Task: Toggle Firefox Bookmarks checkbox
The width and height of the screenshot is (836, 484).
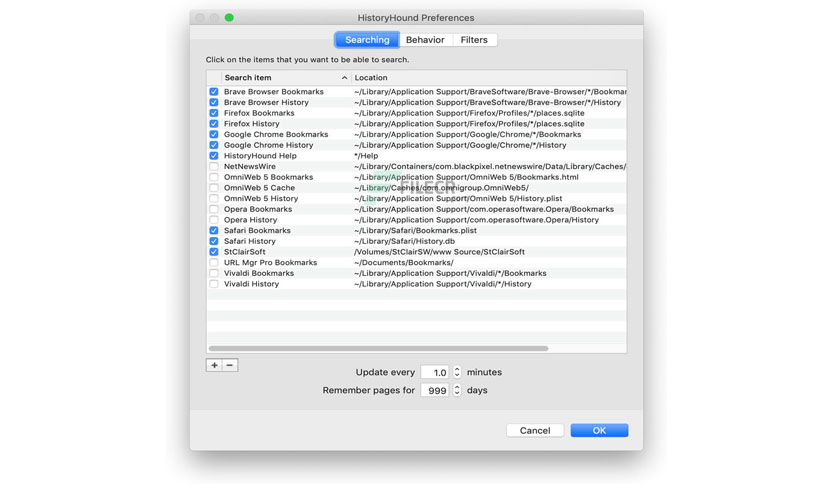Action: point(214,113)
